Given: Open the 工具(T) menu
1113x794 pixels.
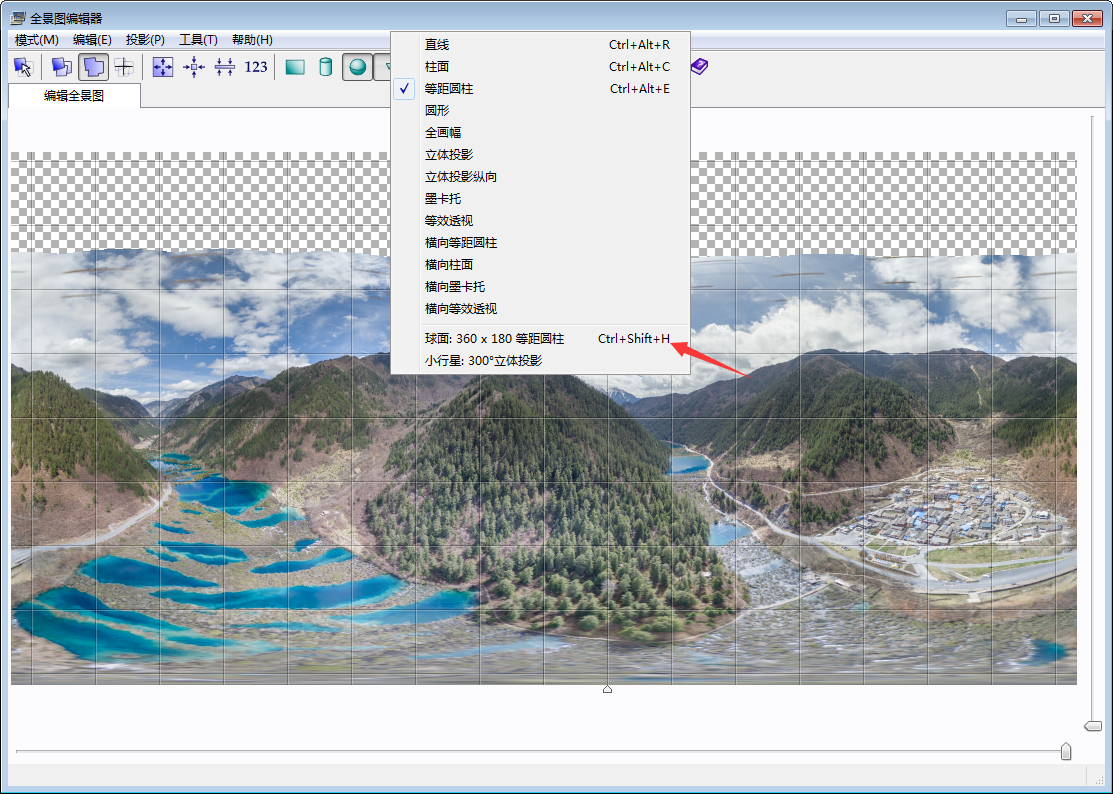Looking at the screenshot, I should [199, 40].
